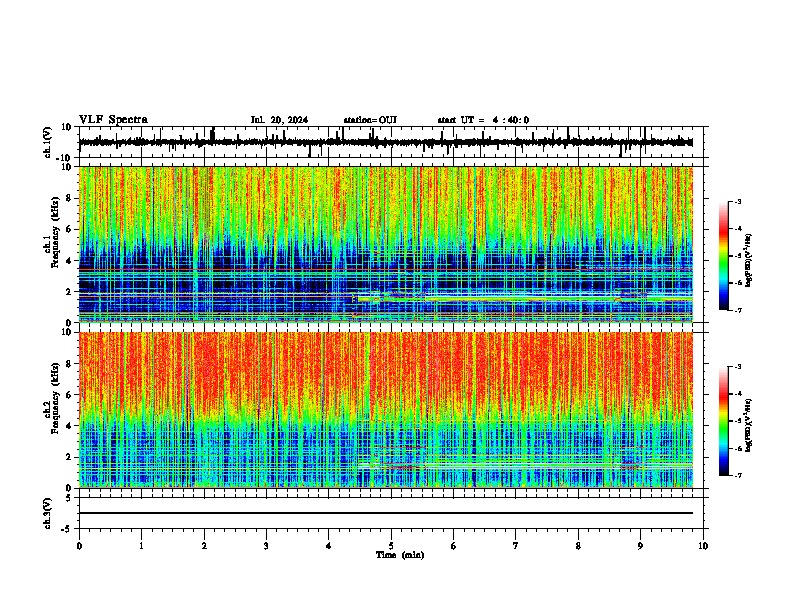Click time axis tick label "1"
The height and width of the screenshot is (612, 792).
(x=141, y=546)
